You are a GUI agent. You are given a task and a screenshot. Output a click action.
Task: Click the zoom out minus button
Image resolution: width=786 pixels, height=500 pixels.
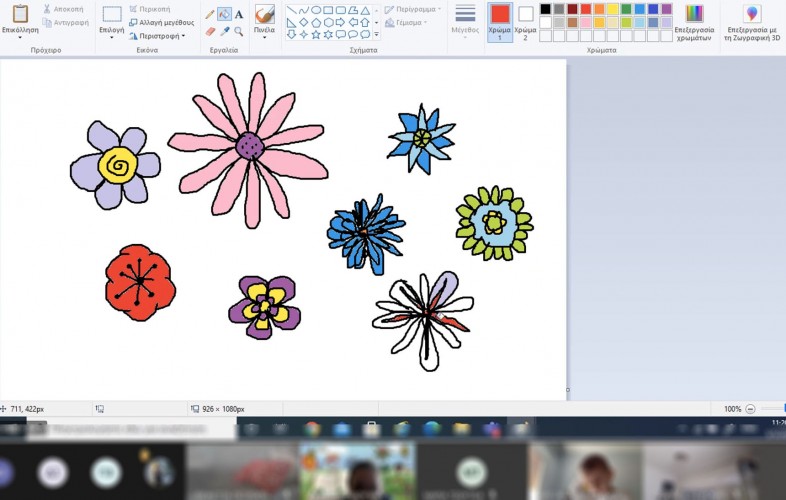tap(750, 409)
